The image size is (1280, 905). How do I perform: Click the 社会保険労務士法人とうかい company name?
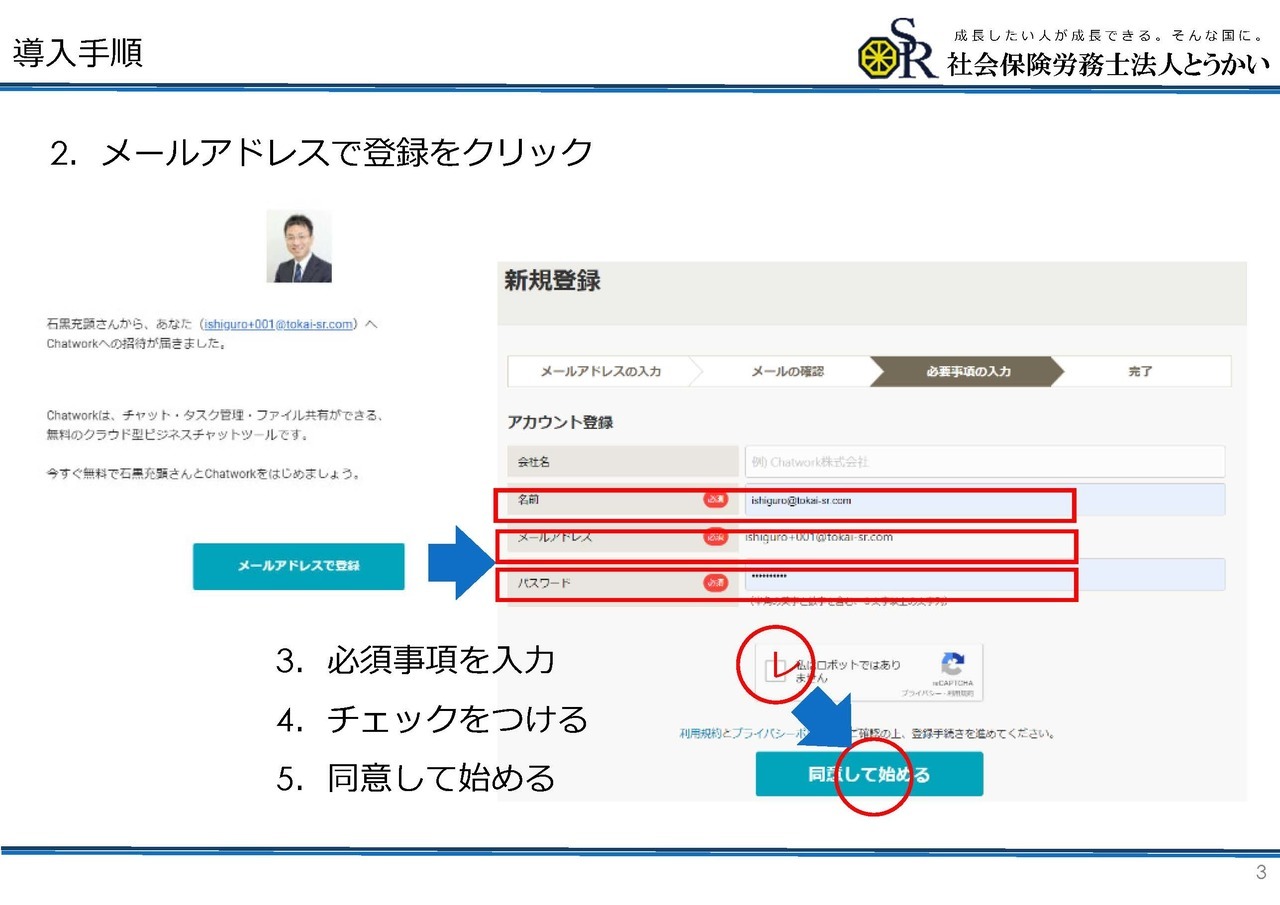click(x=1108, y=64)
